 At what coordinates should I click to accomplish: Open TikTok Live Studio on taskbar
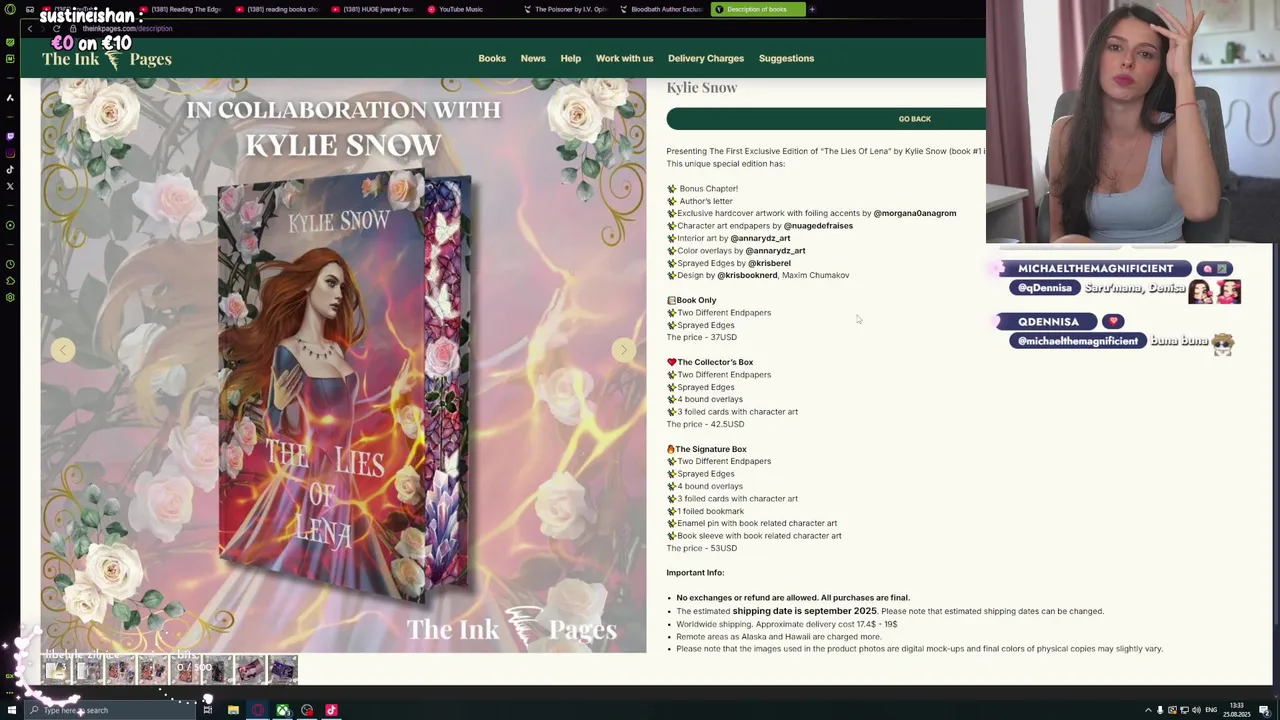click(x=331, y=710)
